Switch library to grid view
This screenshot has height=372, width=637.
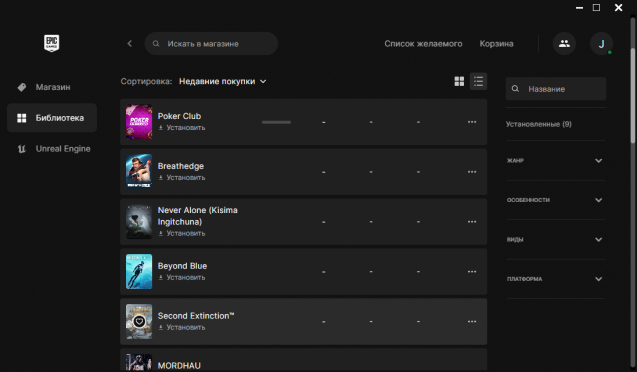(x=459, y=81)
